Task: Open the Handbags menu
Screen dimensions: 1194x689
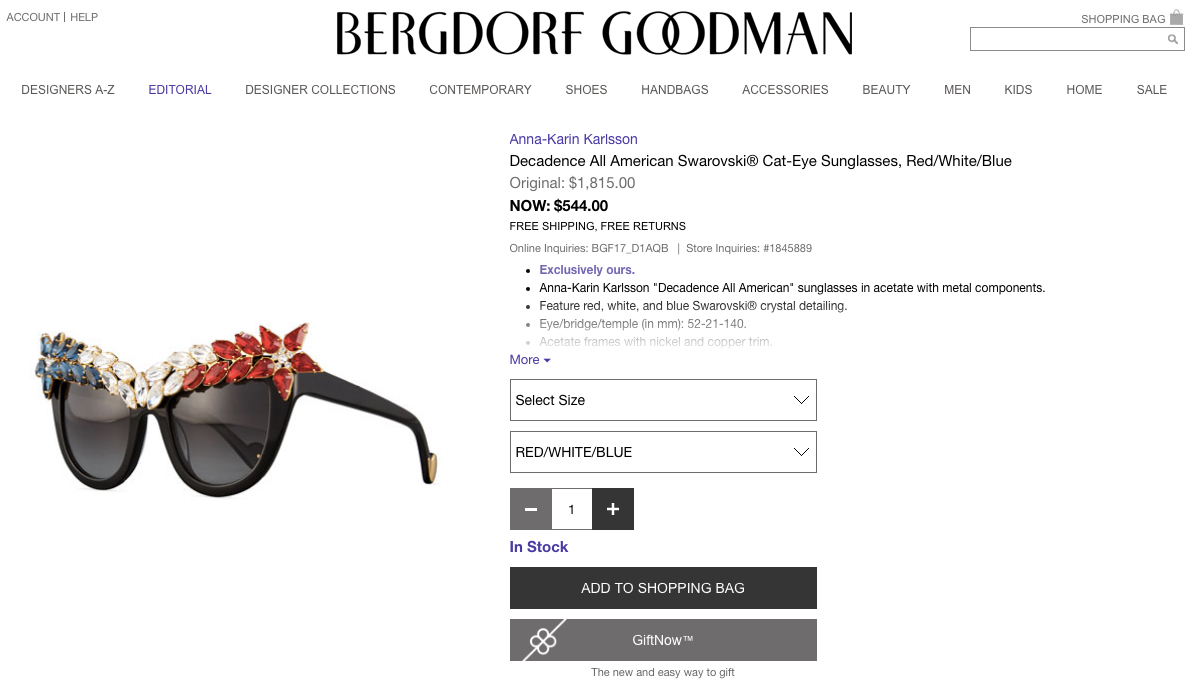Action: pyautogui.click(x=675, y=90)
